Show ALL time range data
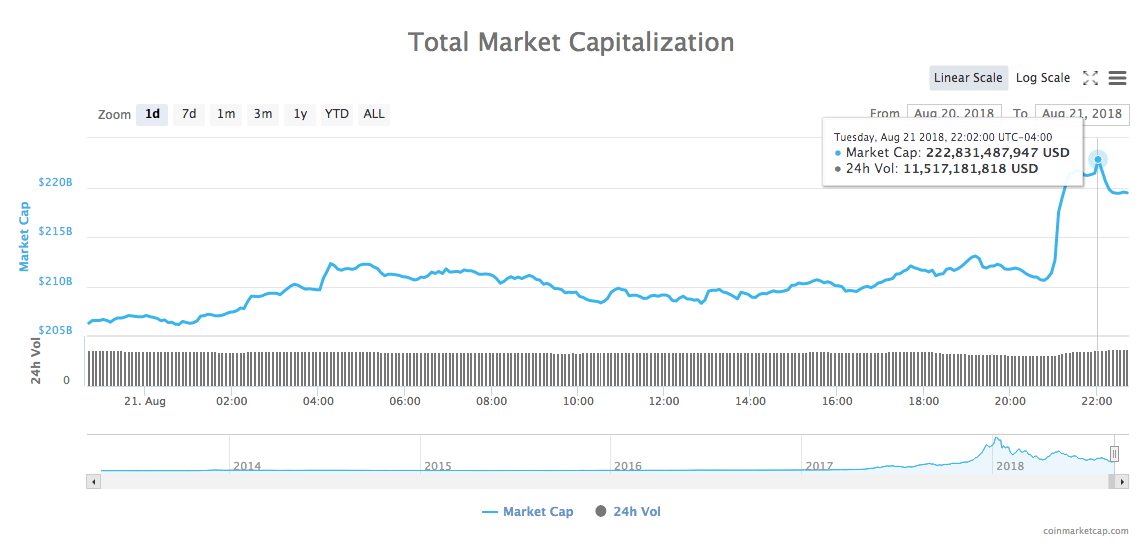This screenshot has height=553, width=1146. coord(374,114)
